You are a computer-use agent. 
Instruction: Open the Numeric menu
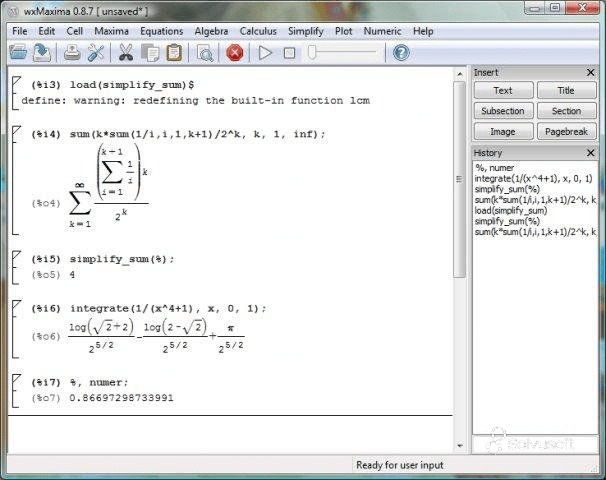(383, 31)
